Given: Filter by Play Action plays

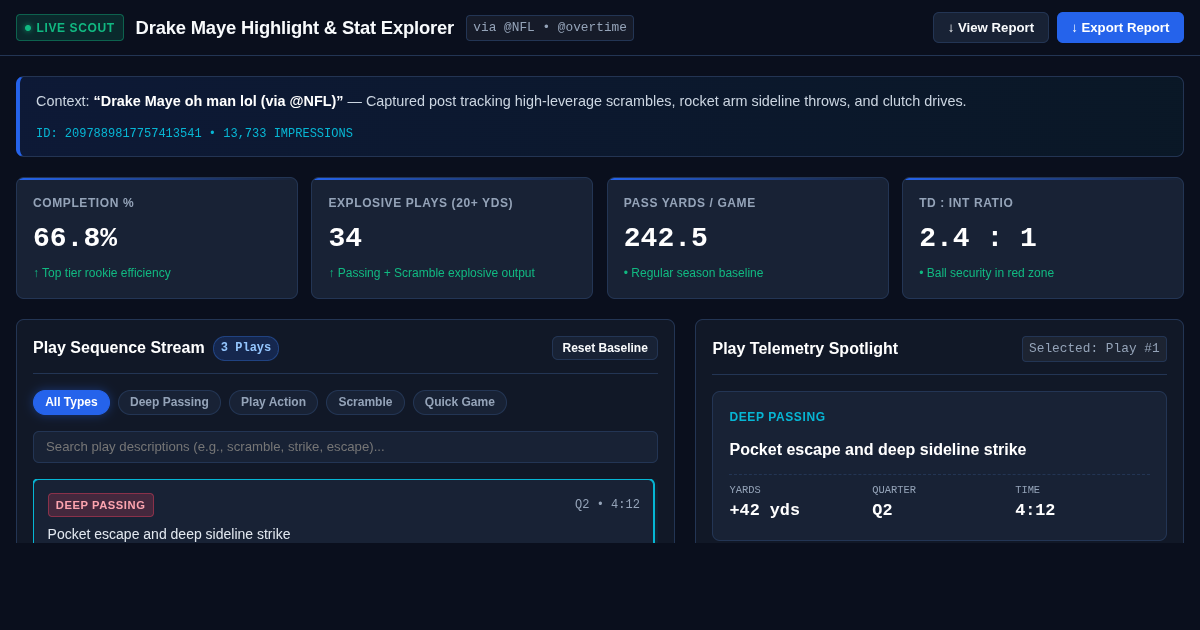Looking at the screenshot, I should pyautogui.click(x=273, y=402).
